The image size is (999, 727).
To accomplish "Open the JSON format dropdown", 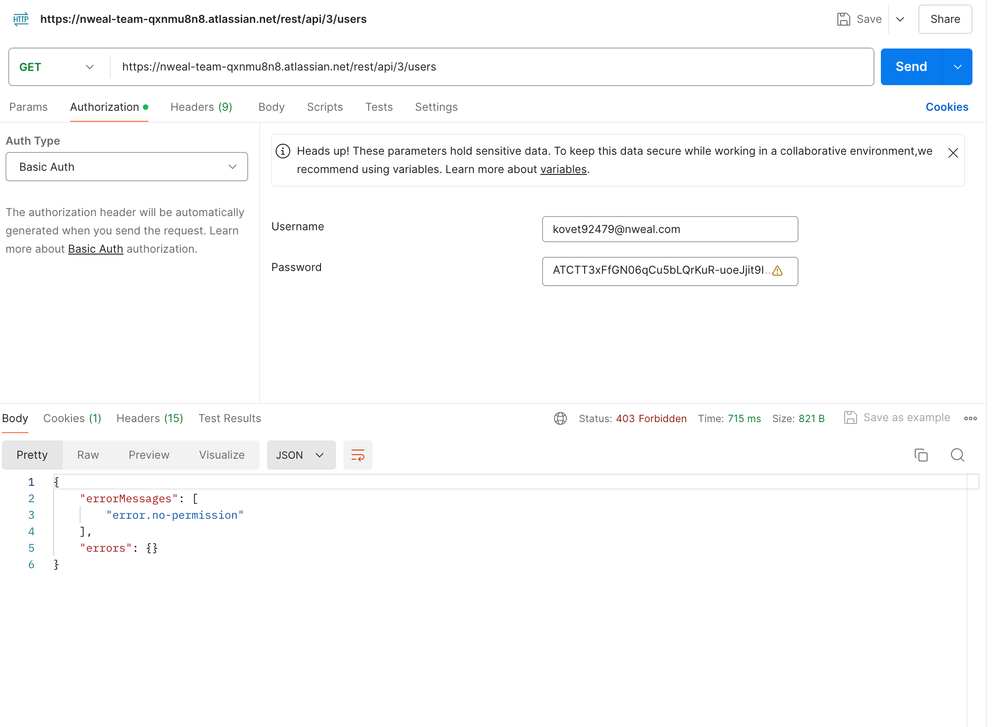I will (301, 455).
